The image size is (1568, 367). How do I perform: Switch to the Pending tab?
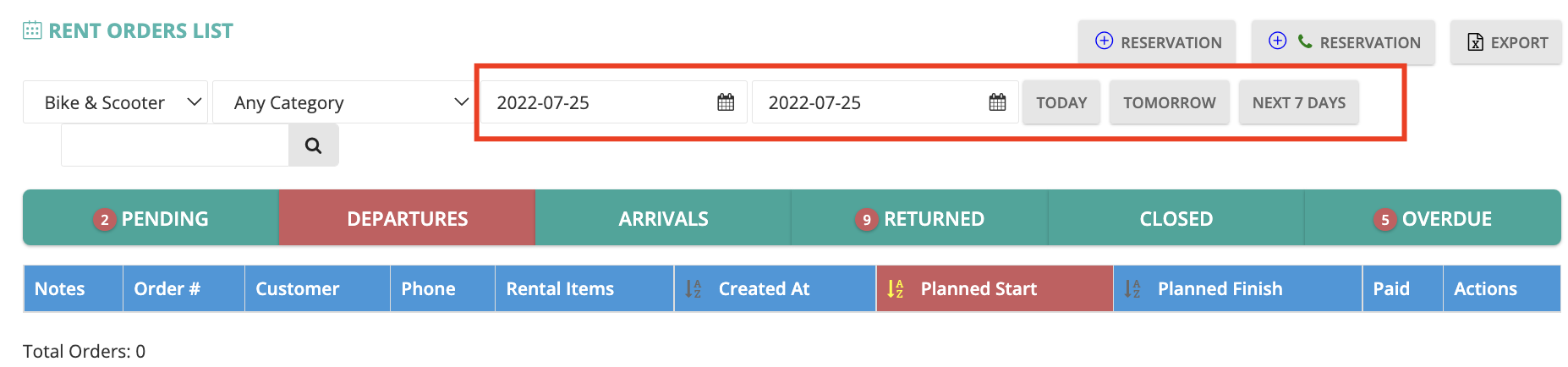pos(151,218)
